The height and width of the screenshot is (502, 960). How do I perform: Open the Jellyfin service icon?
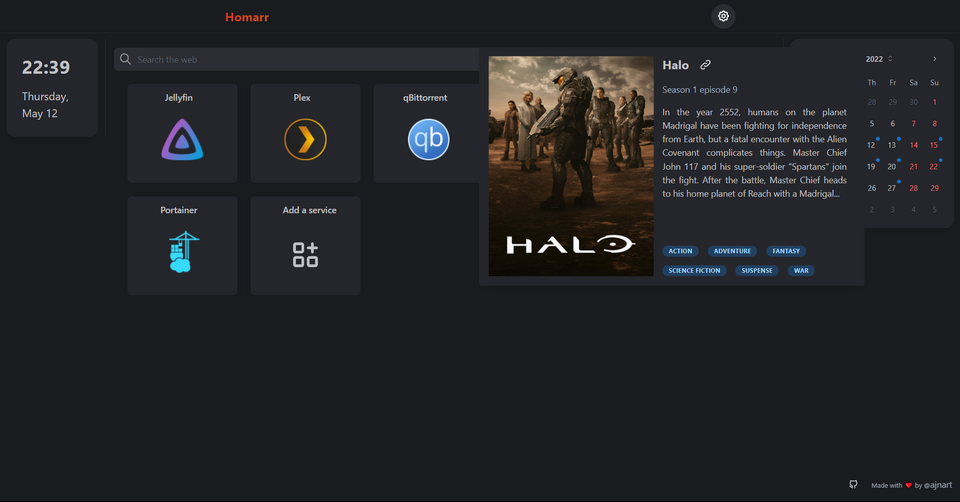coord(182,139)
